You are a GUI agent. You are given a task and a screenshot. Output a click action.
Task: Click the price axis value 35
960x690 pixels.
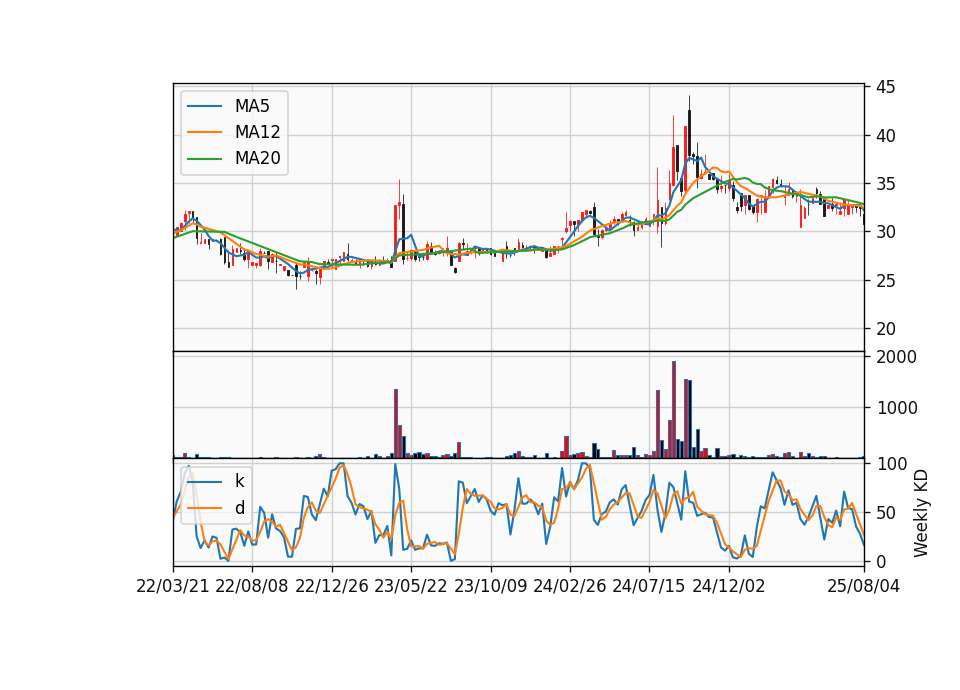(x=885, y=184)
